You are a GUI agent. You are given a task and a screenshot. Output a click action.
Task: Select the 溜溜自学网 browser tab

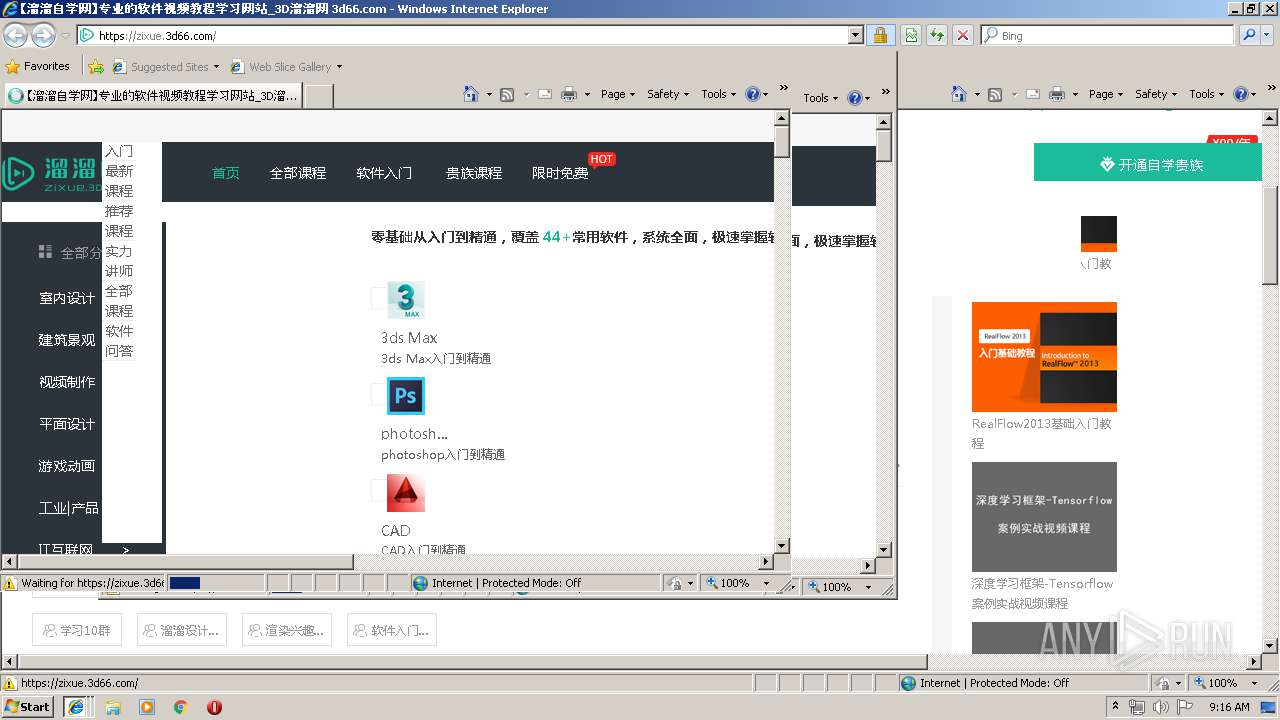click(x=152, y=96)
